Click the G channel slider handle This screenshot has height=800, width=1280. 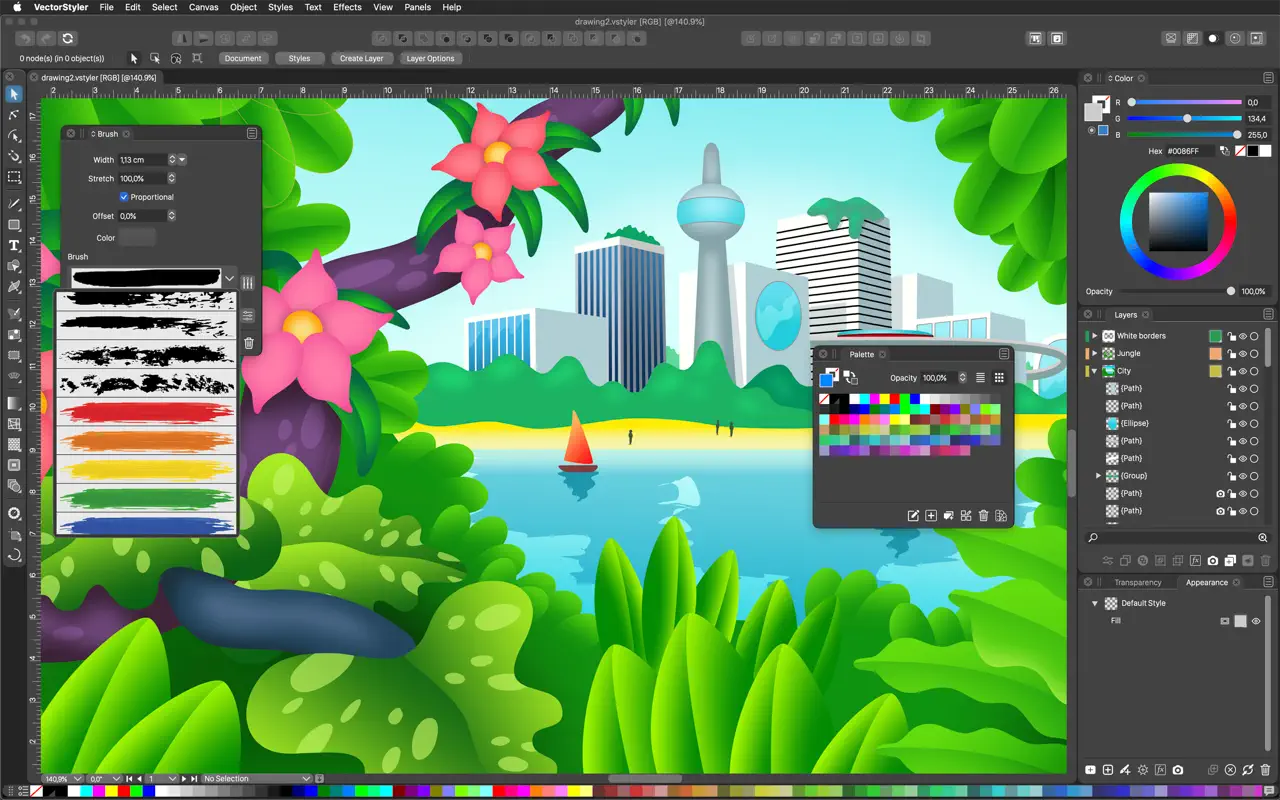tap(1187, 118)
